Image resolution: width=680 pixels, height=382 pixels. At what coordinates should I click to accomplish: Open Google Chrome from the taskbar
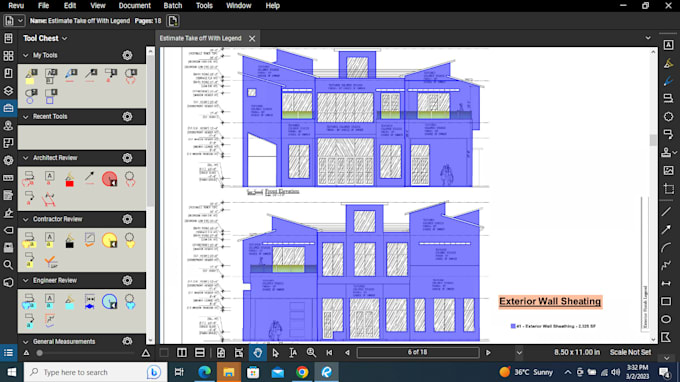coord(302,372)
